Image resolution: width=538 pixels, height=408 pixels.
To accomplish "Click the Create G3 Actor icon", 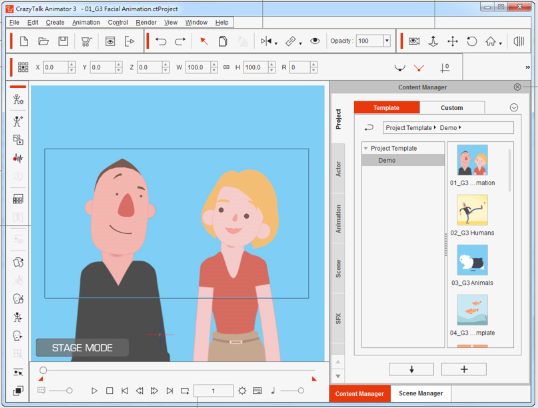I will tap(18, 100).
